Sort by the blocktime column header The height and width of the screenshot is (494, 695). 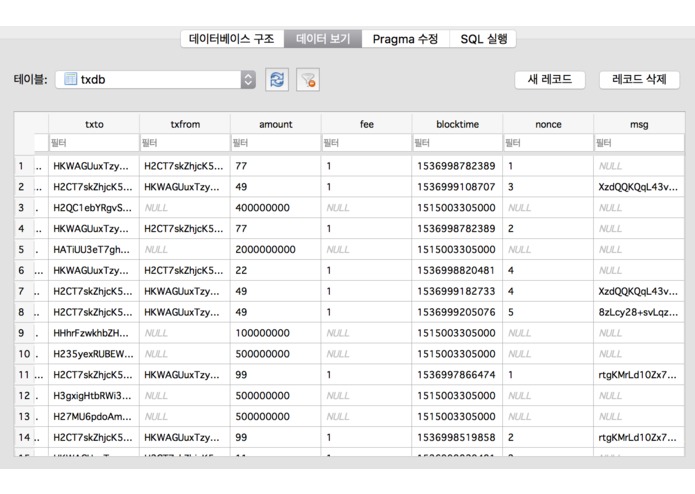pos(457,124)
